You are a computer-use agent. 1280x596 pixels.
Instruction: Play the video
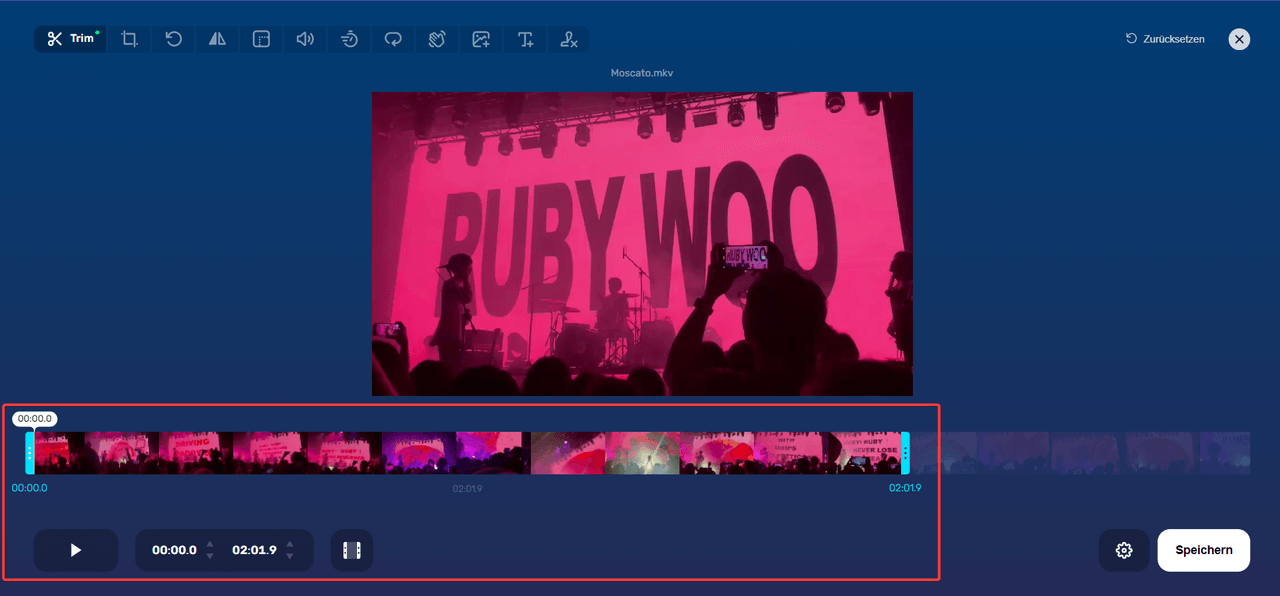(x=76, y=550)
